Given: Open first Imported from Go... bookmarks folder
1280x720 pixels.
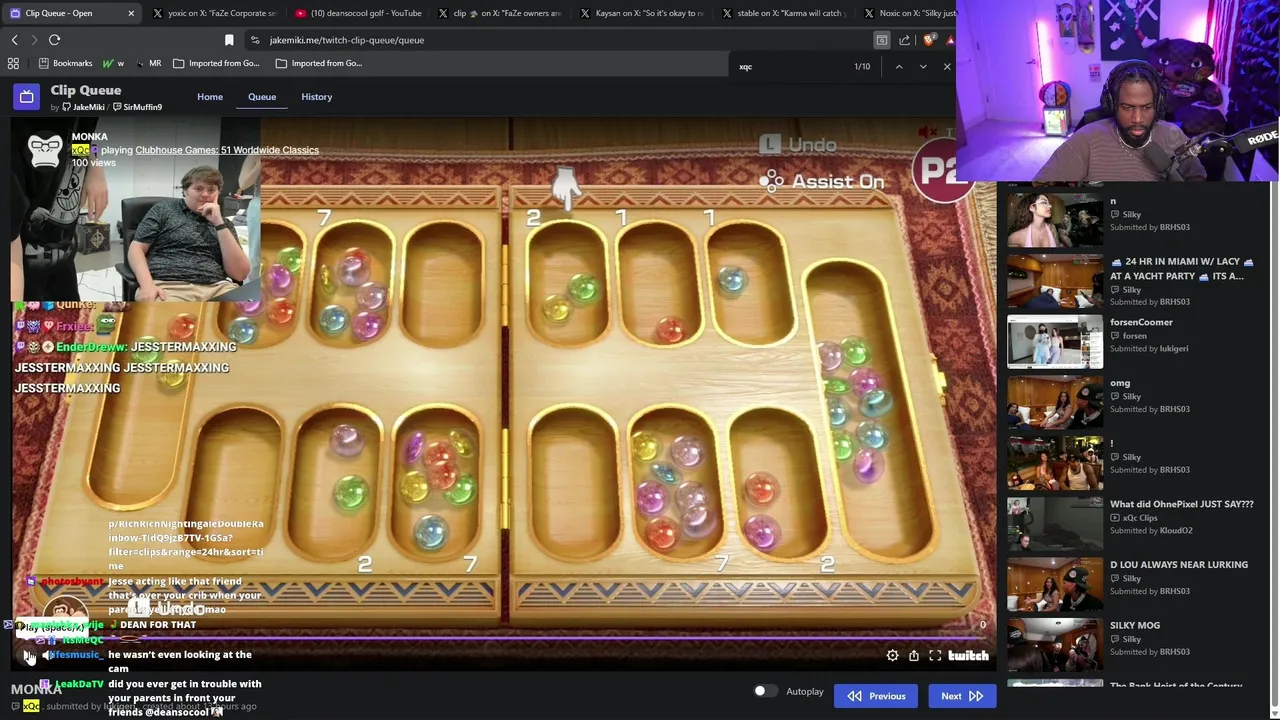Looking at the screenshot, I should point(216,63).
